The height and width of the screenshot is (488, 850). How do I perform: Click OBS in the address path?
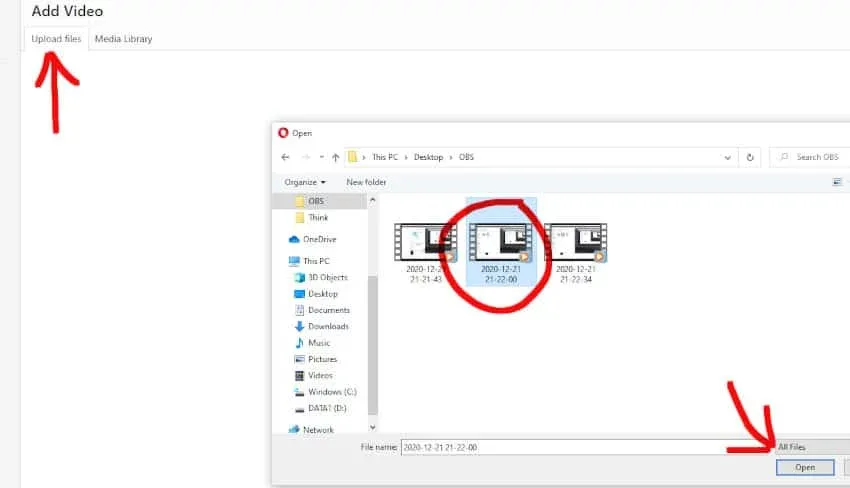point(466,157)
